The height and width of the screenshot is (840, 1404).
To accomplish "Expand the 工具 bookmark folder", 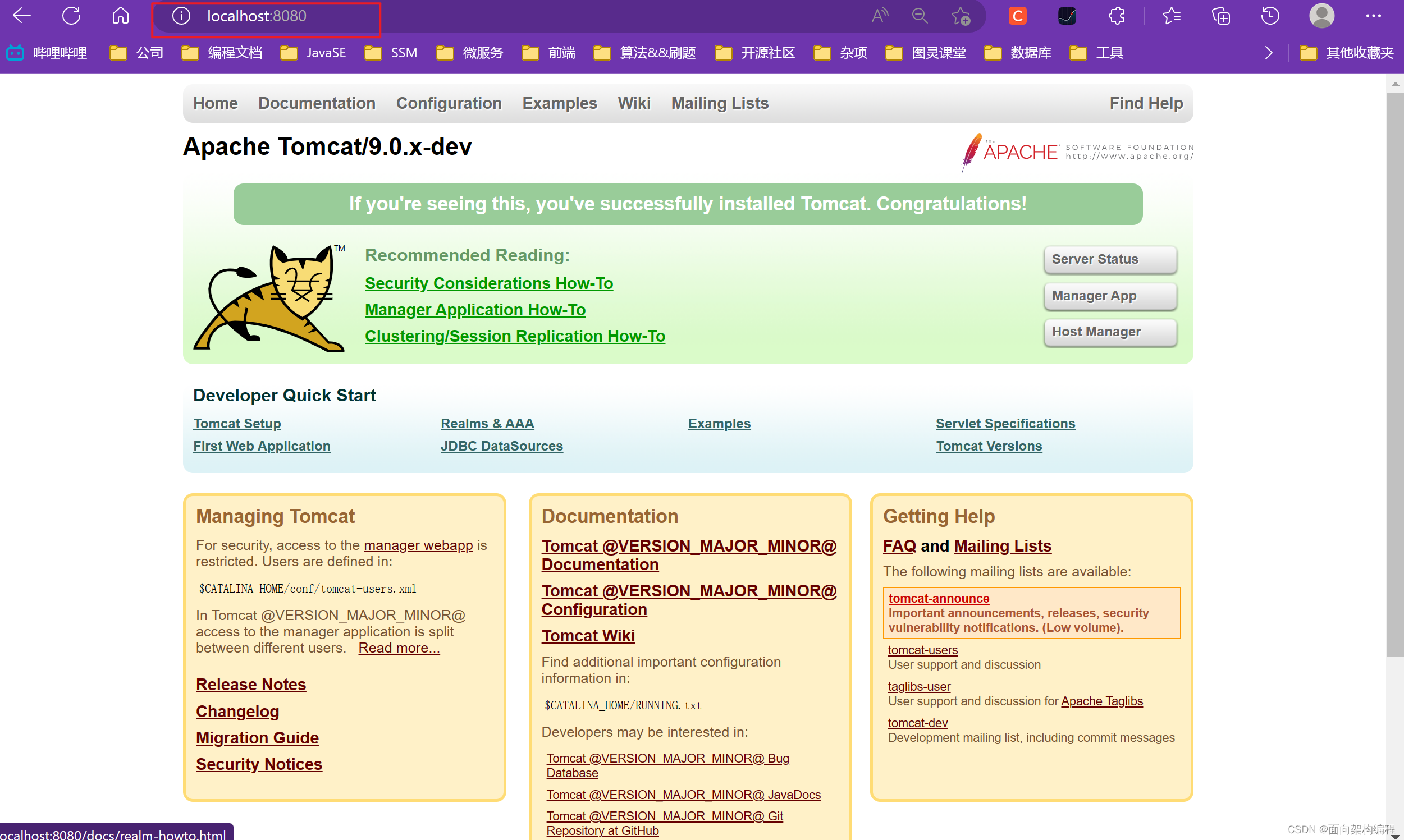I will (1096, 53).
